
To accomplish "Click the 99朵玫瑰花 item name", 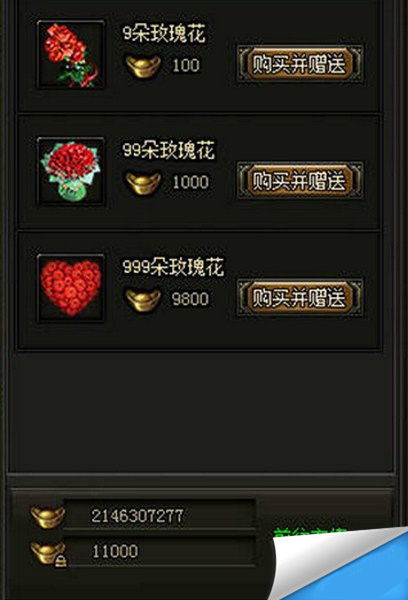I will [x=169, y=150].
